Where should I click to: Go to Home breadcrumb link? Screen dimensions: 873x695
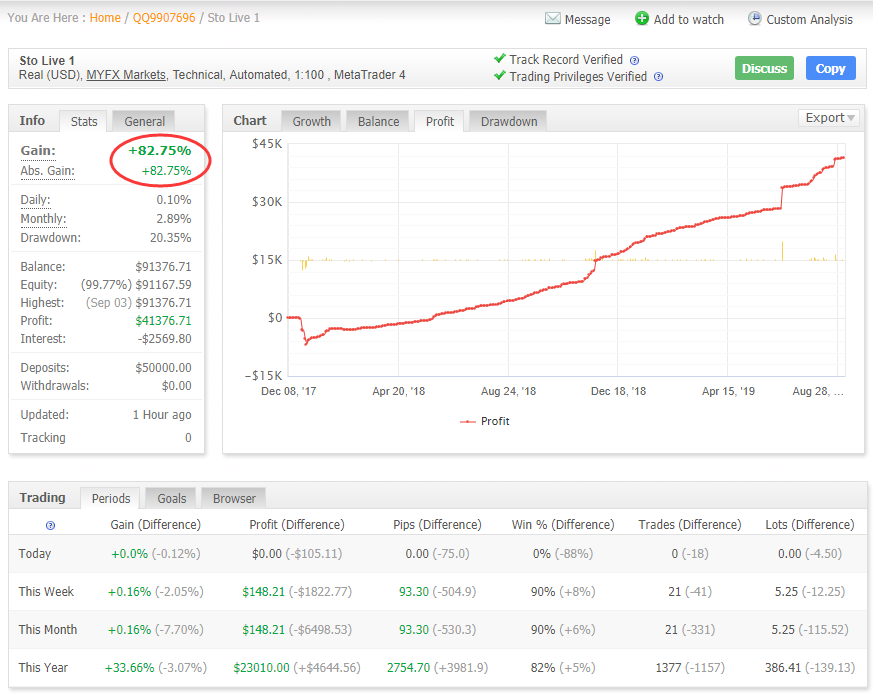coord(105,18)
